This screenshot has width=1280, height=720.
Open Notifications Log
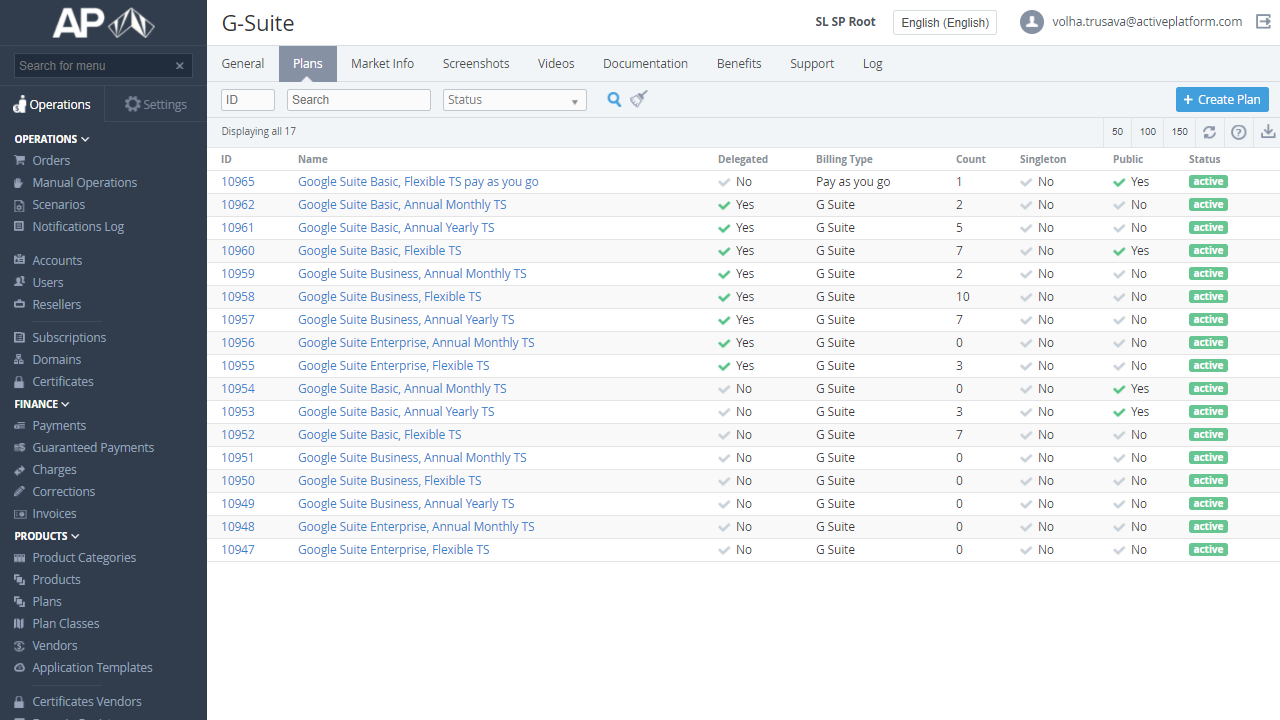pos(78,226)
